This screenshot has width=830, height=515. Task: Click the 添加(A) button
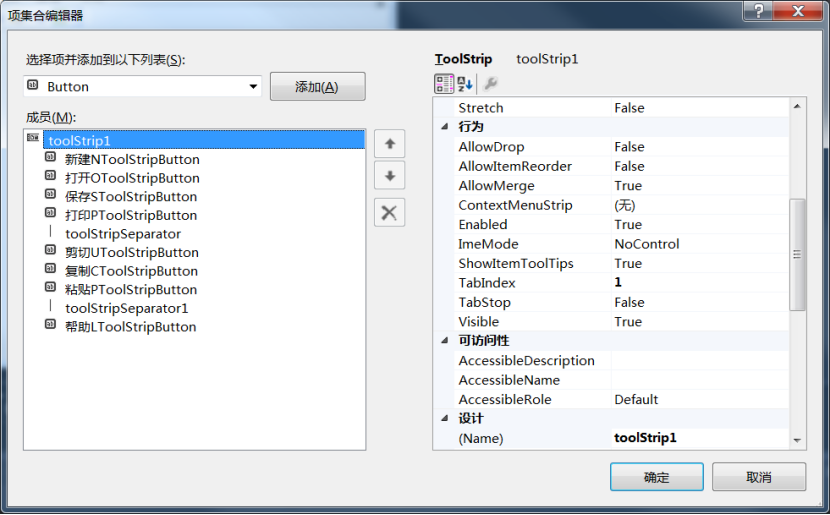tap(317, 87)
